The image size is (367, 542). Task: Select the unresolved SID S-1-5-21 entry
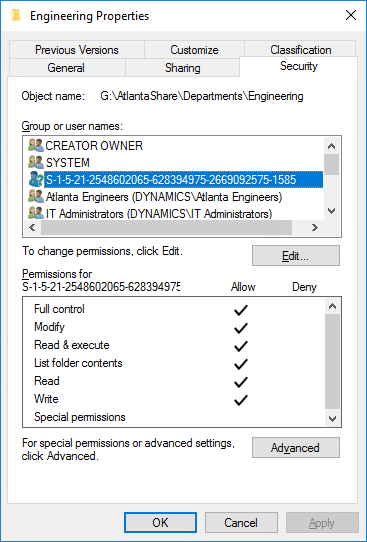184,180
